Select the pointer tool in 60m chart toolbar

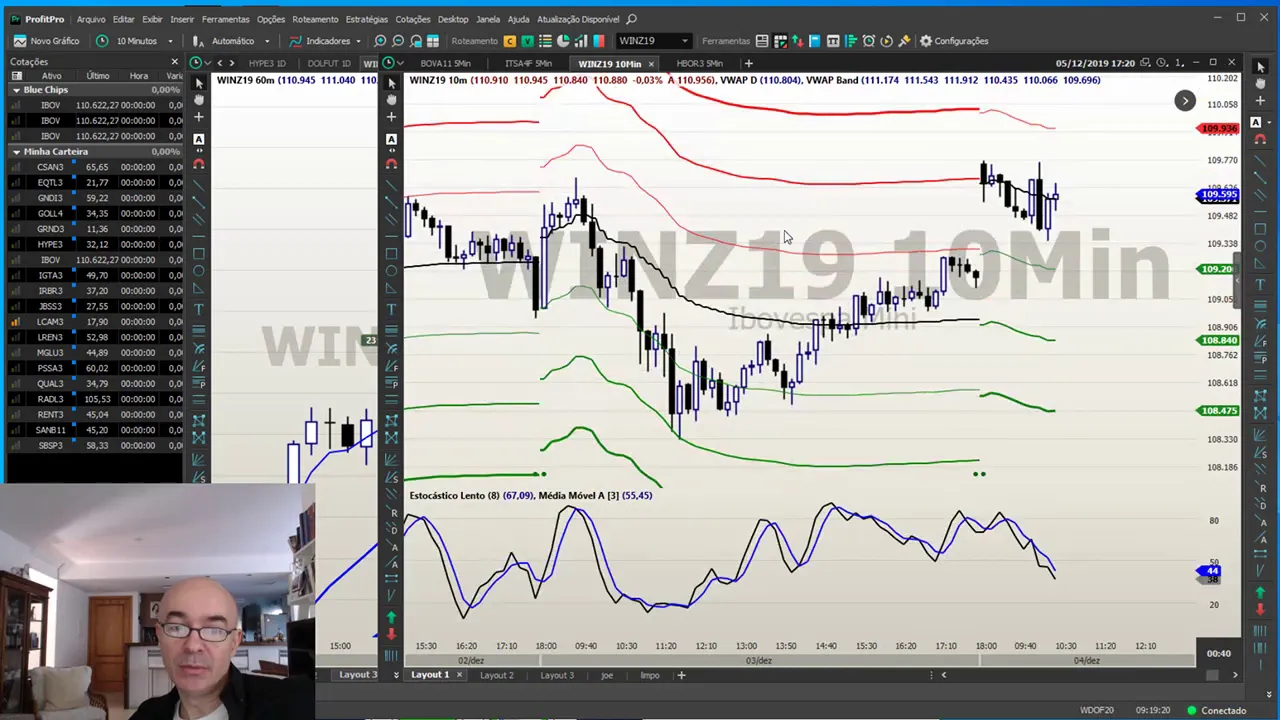pyautogui.click(x=198, y=82)
